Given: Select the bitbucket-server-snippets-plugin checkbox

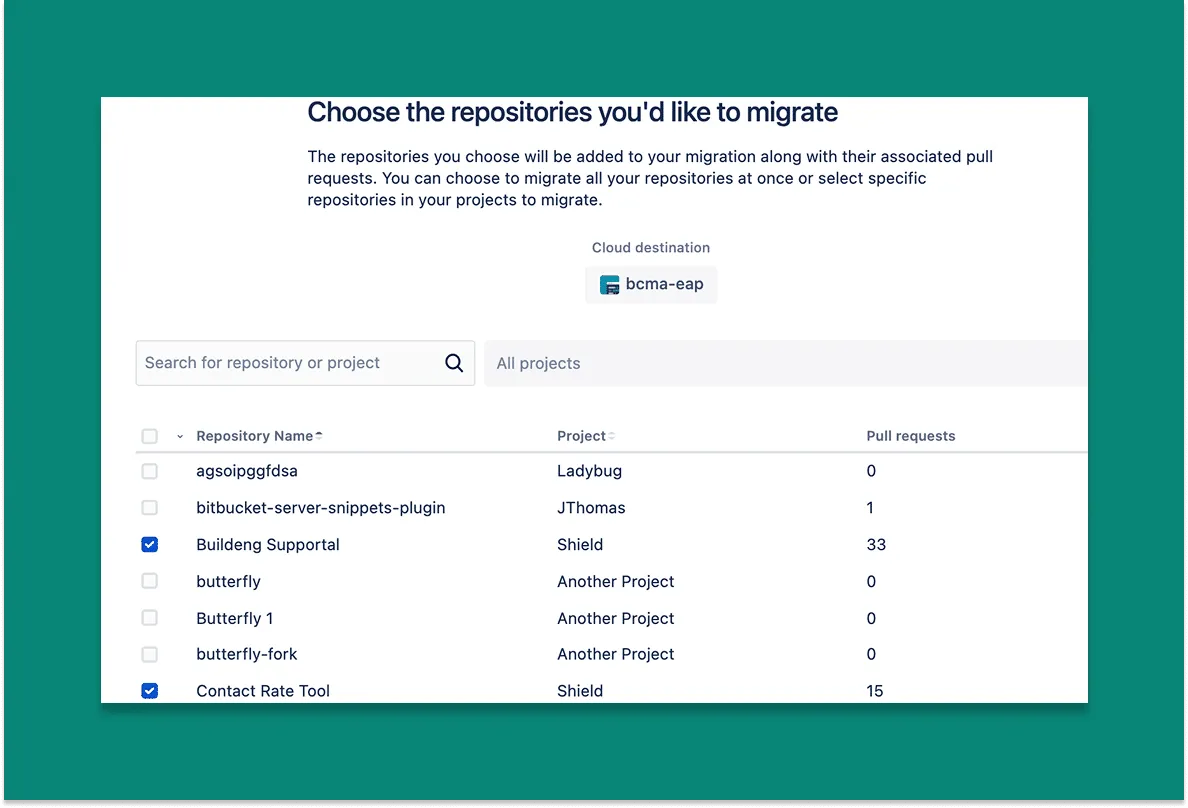Looking at the screenshot, I should coord(150,508).
